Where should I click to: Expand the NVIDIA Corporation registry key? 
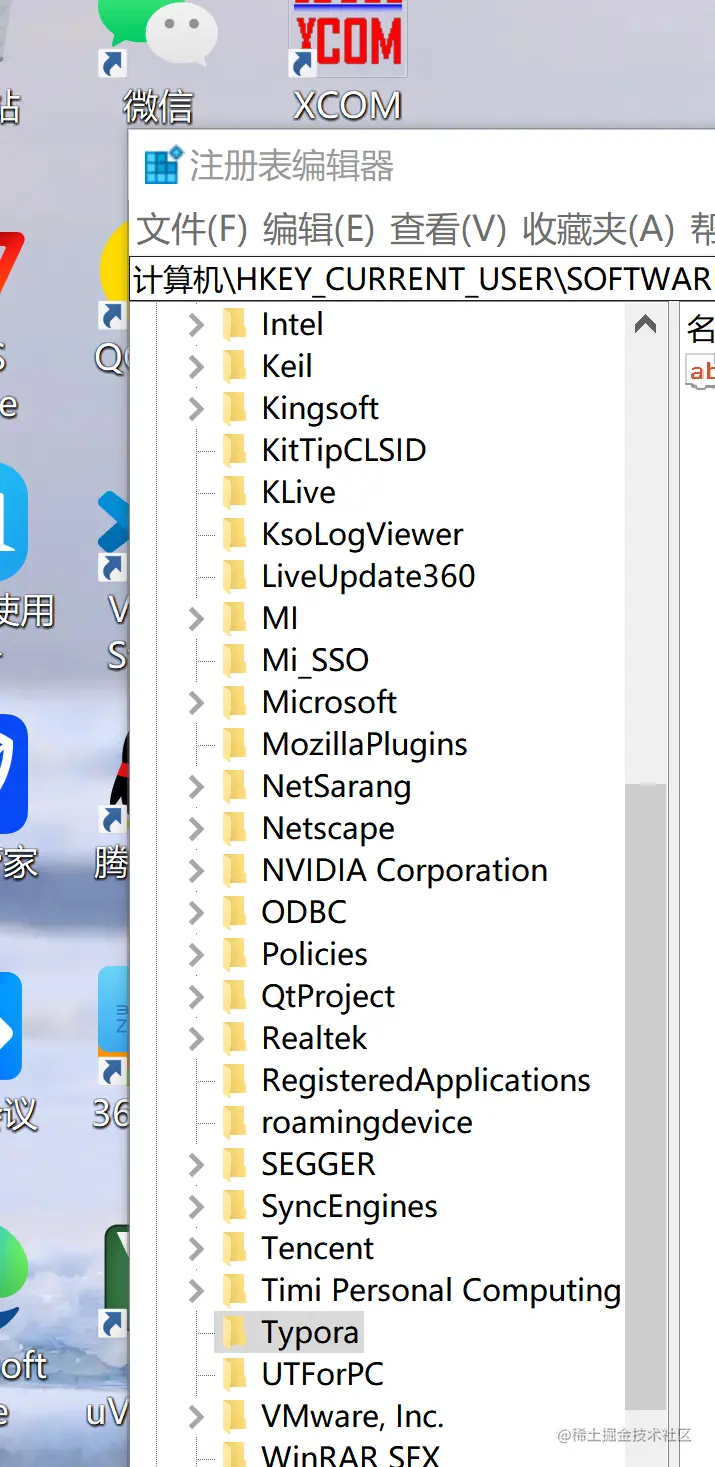[x=196, y=870]
